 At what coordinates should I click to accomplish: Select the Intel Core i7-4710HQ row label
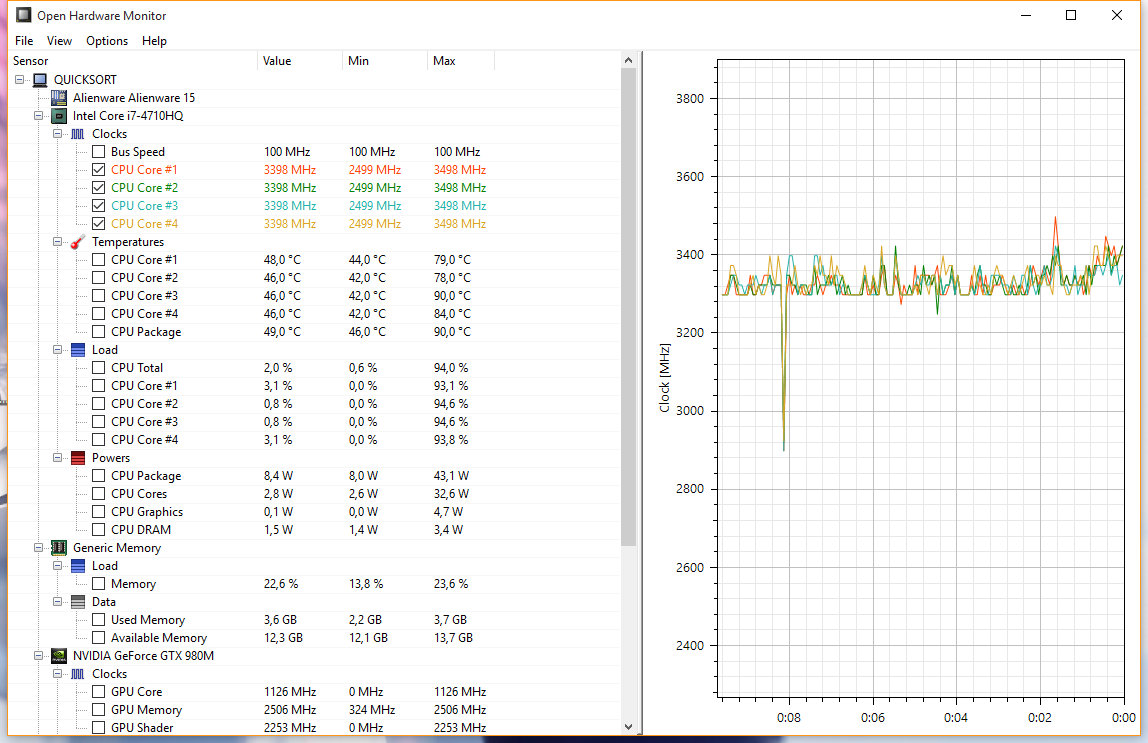pyautogui.click(x=128, y=116)
